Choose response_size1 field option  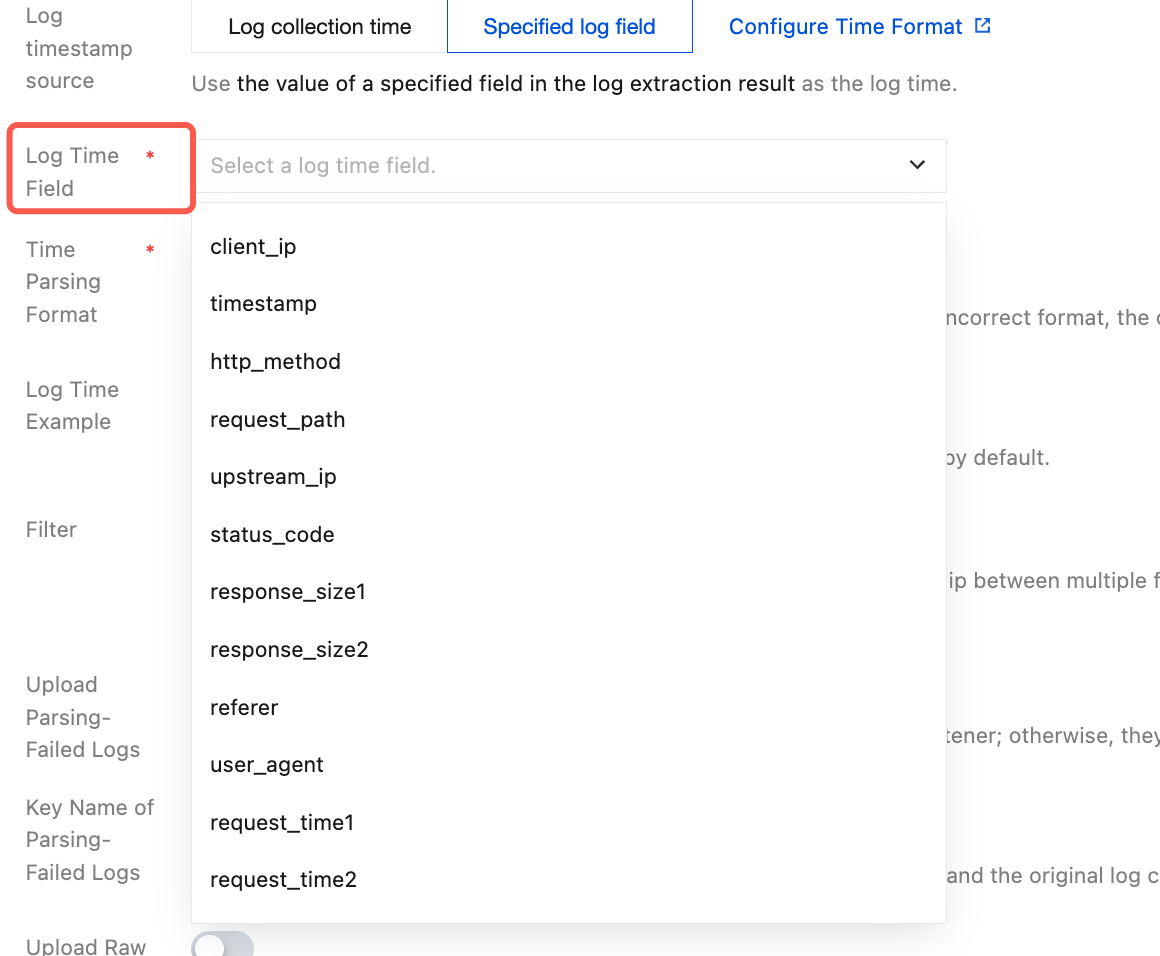click(x=569, y=592)
